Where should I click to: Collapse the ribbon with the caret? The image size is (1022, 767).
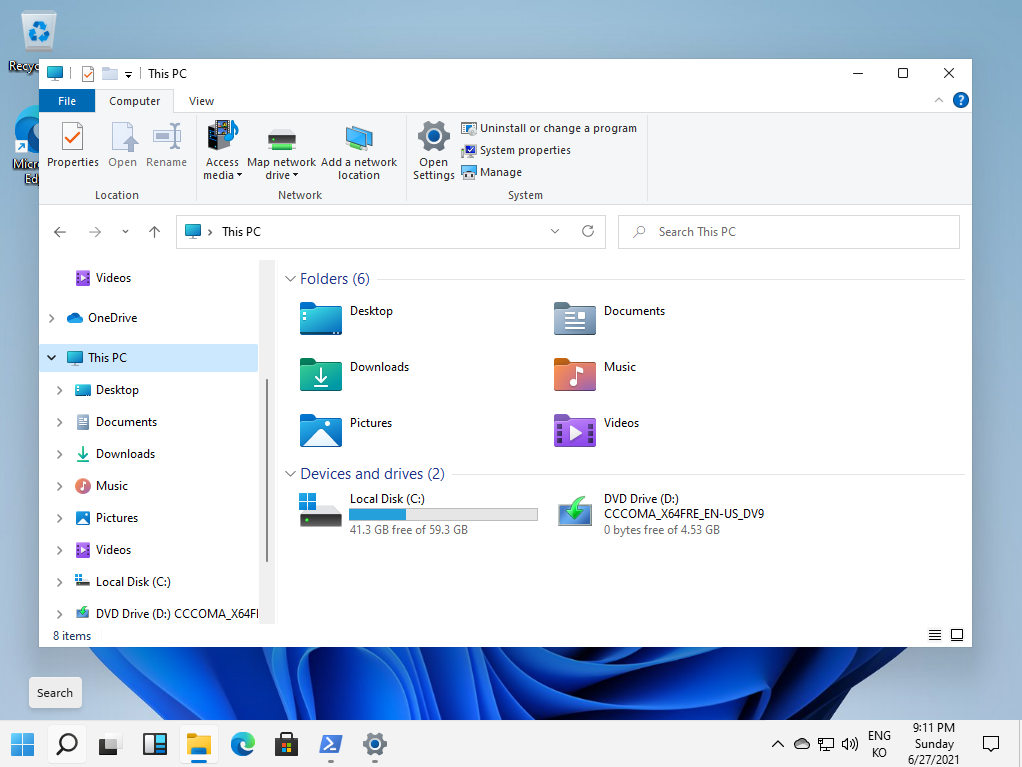click(x=939, y=100)
